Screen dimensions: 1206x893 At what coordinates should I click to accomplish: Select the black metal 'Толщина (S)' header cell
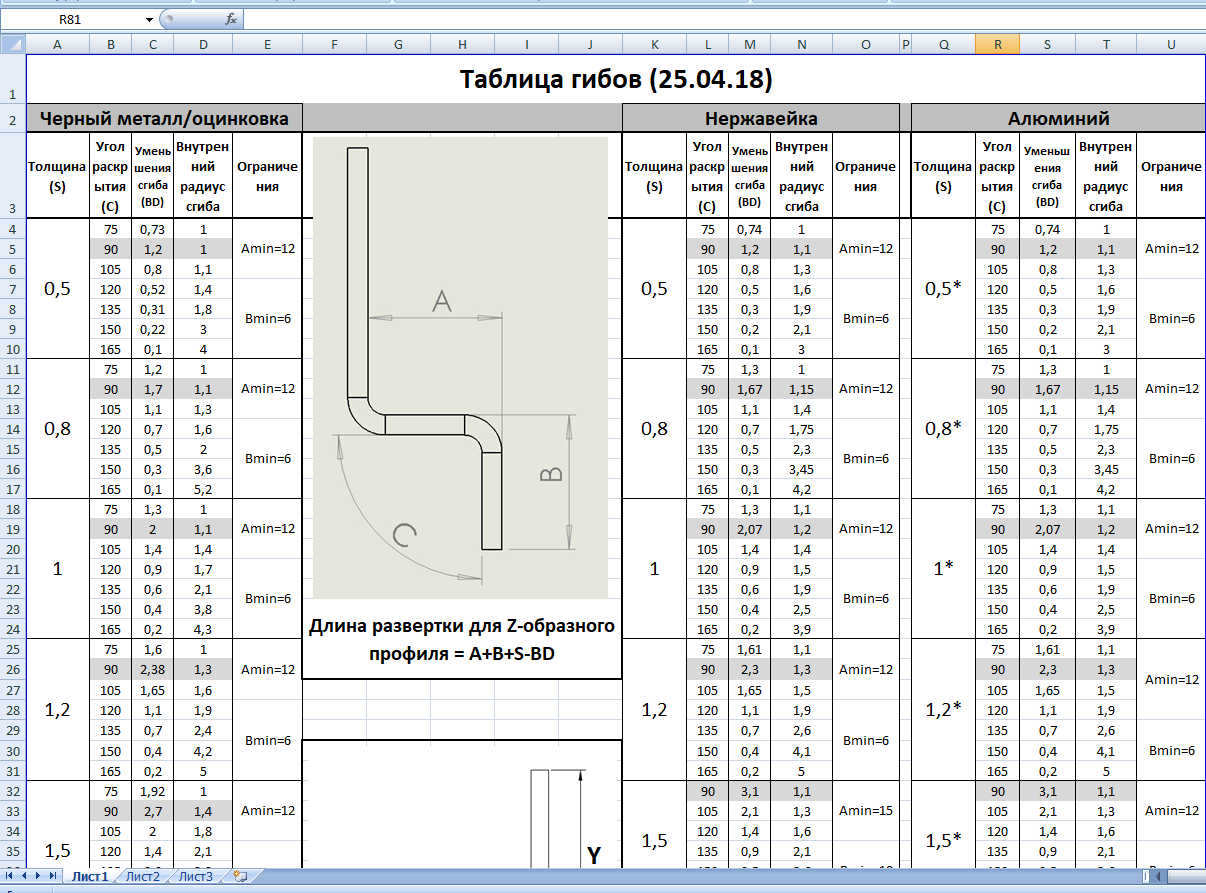pos(57,175)
